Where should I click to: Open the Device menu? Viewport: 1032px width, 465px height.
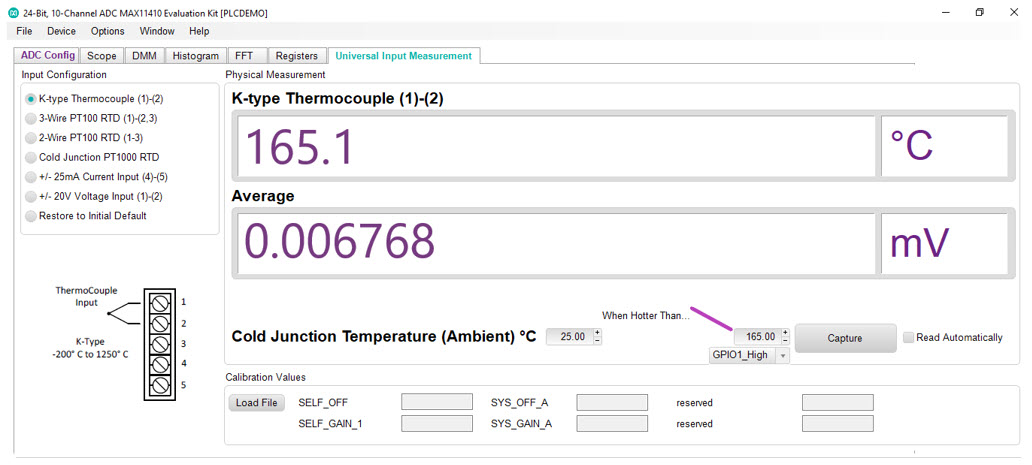[61, 31]
